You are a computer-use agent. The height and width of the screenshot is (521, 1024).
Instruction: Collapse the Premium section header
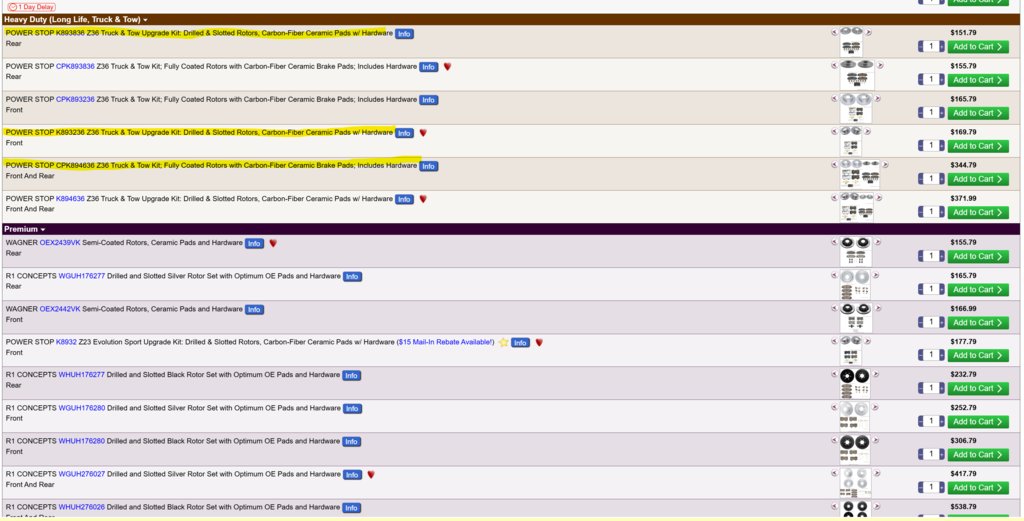click(x=25, y=229)
